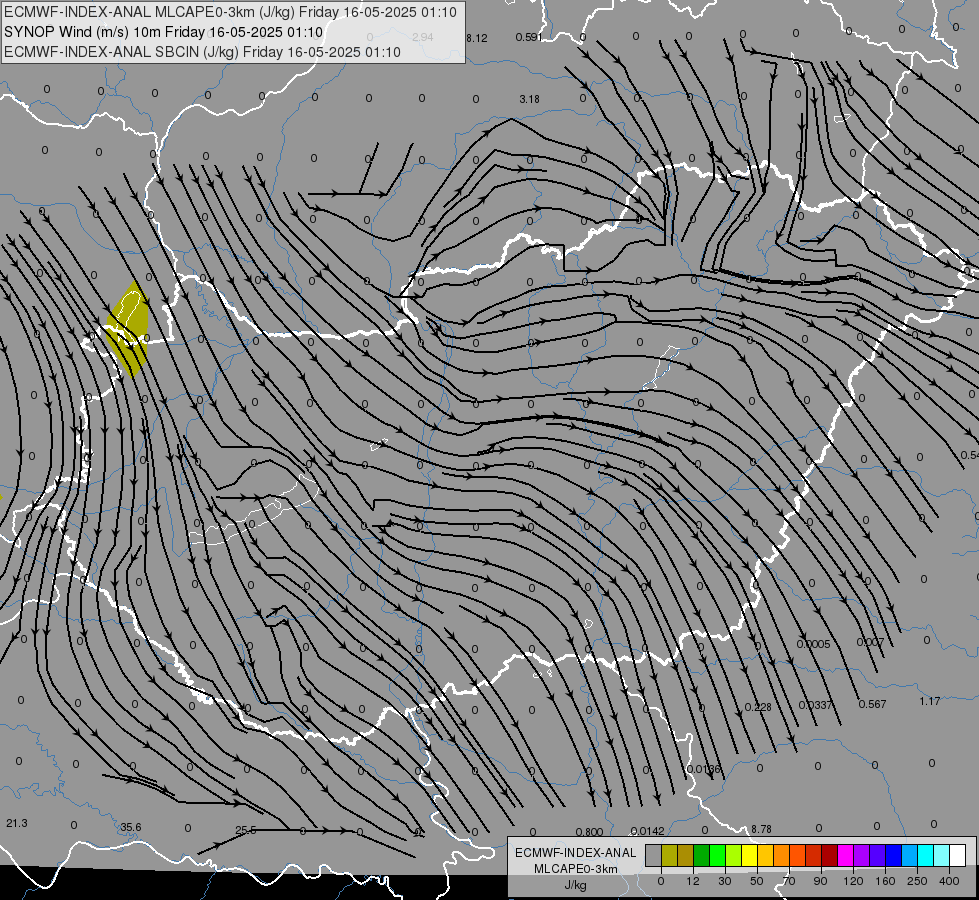Click the grid value 35.6

tap(130, 828)
